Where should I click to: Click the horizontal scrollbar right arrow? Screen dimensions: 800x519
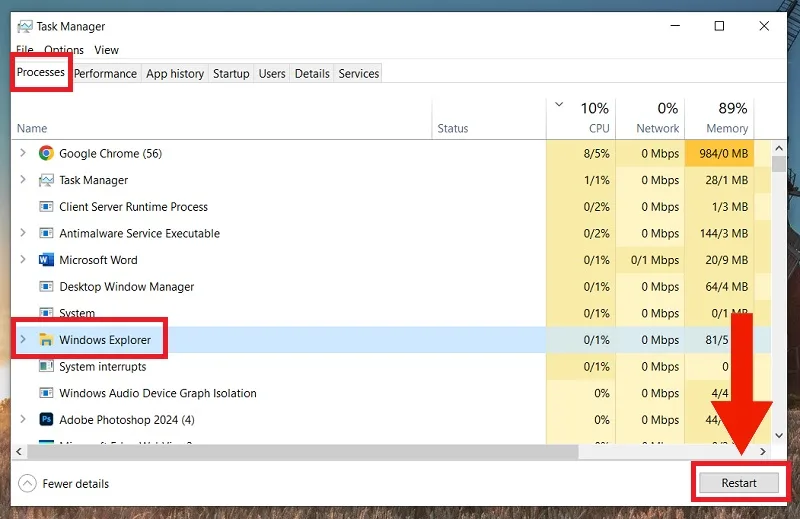(x=763, y=452)
